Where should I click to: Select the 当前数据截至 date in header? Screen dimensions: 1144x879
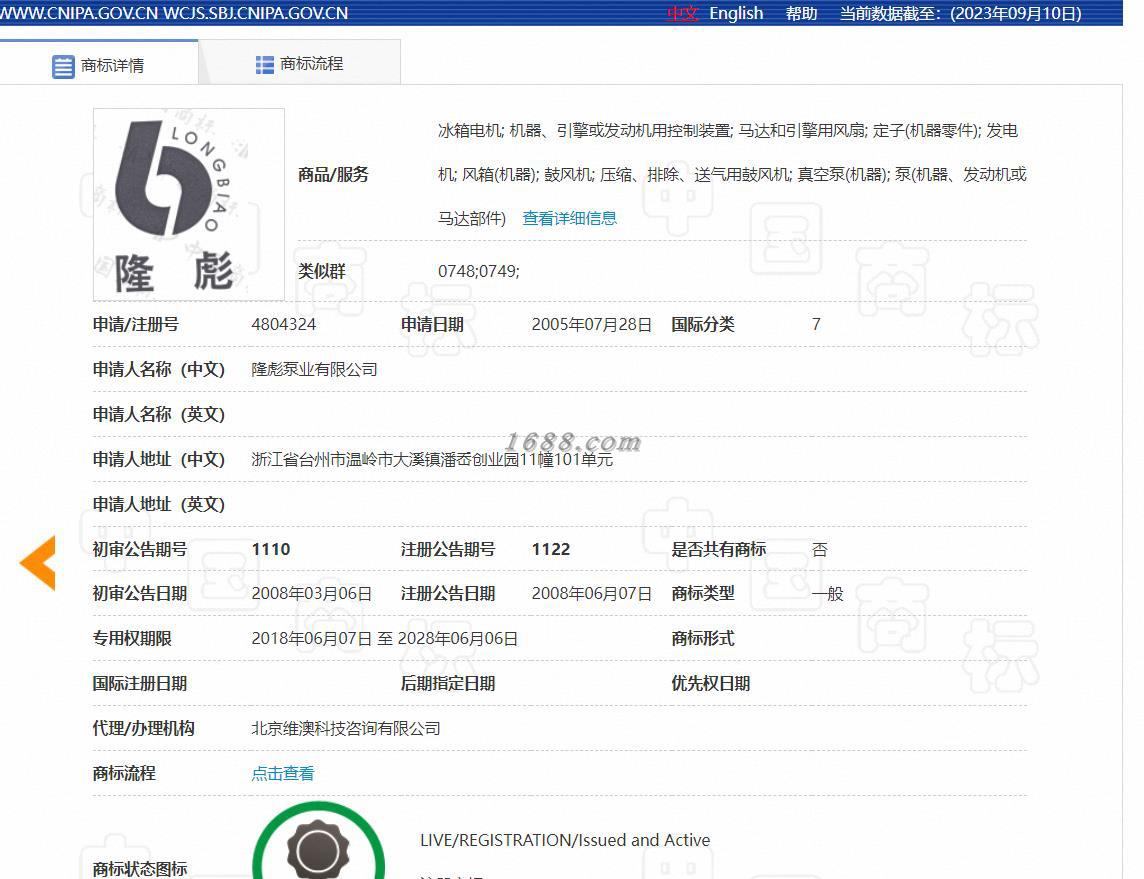click(961, 14)
